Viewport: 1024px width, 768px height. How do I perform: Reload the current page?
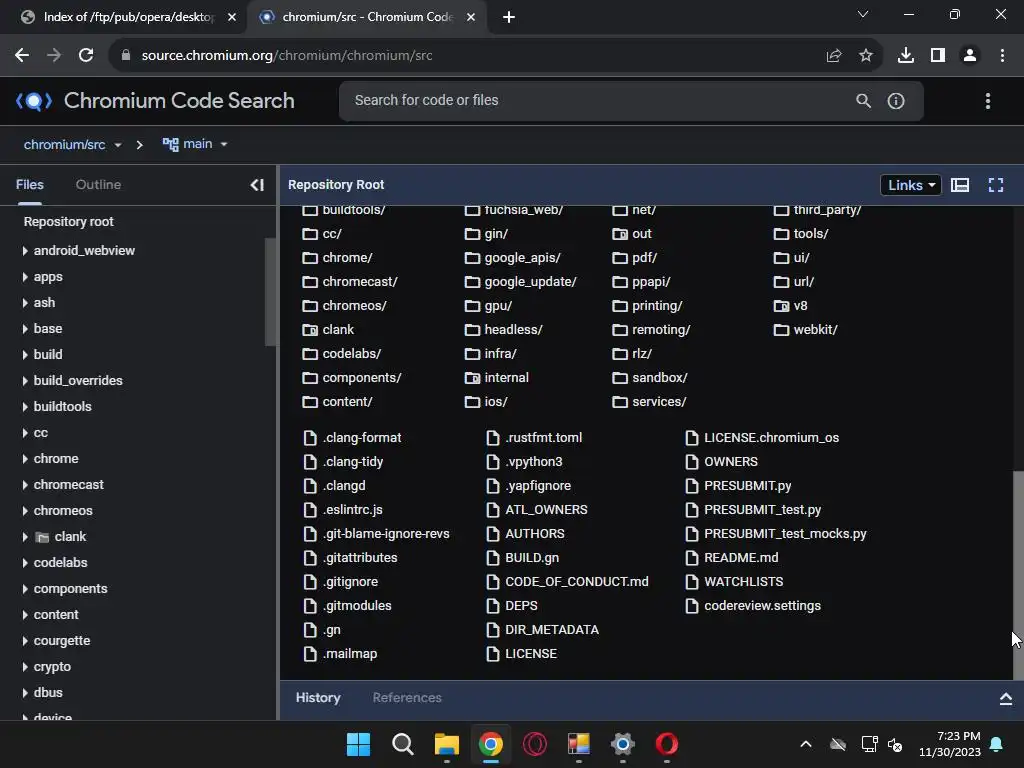tap(86, 56)
